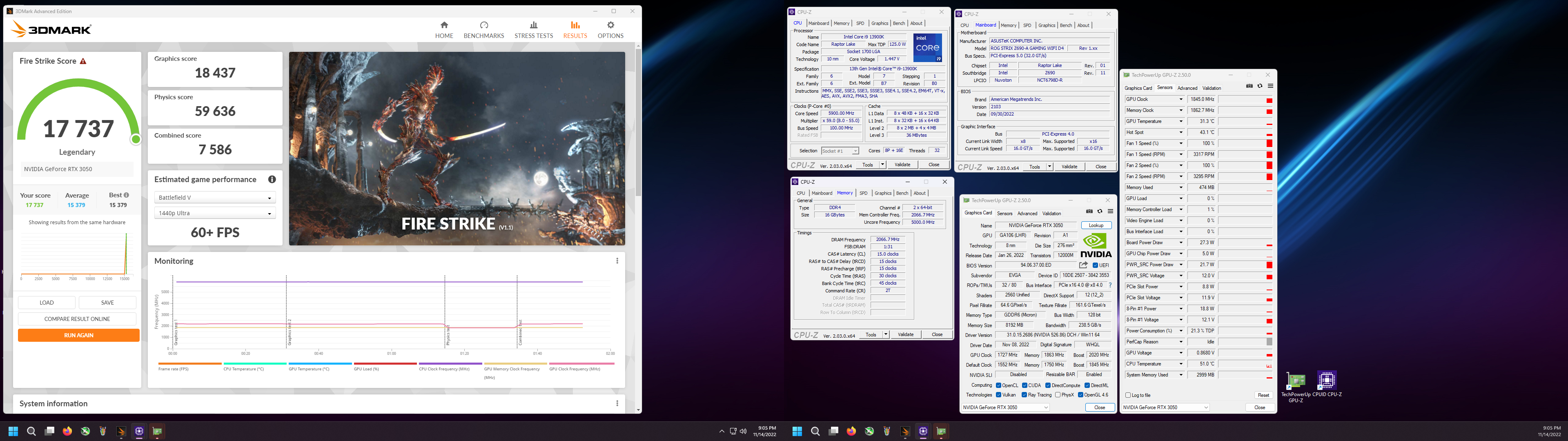Open the Battlefield V game dropdown
1568x441 pixels.
point(215,197)
